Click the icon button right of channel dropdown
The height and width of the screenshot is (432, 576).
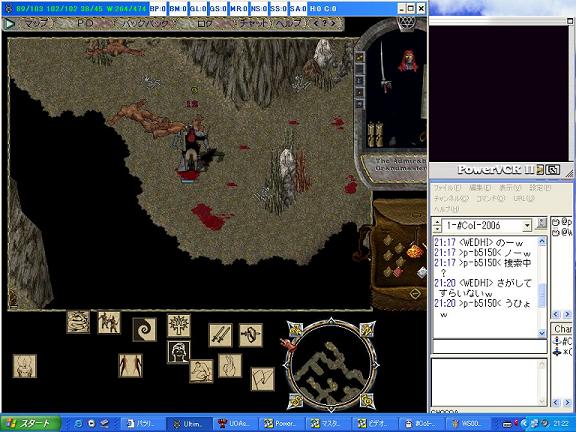541,224
